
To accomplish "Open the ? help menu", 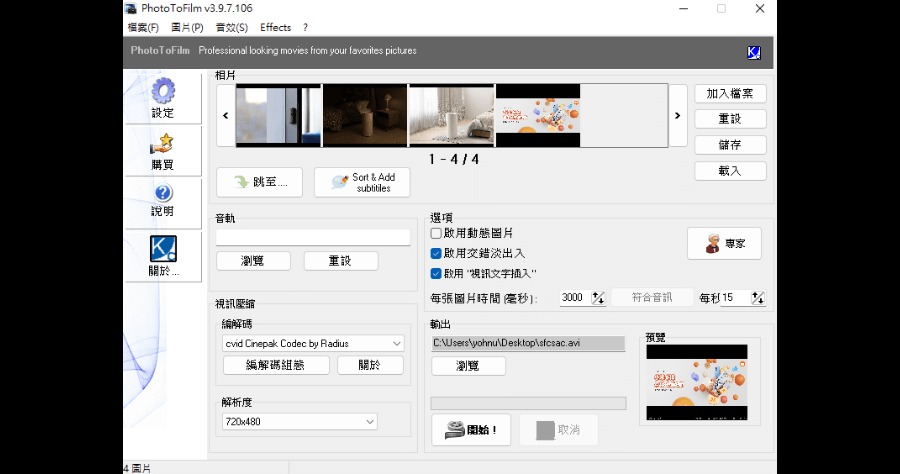I will [305, 28].
